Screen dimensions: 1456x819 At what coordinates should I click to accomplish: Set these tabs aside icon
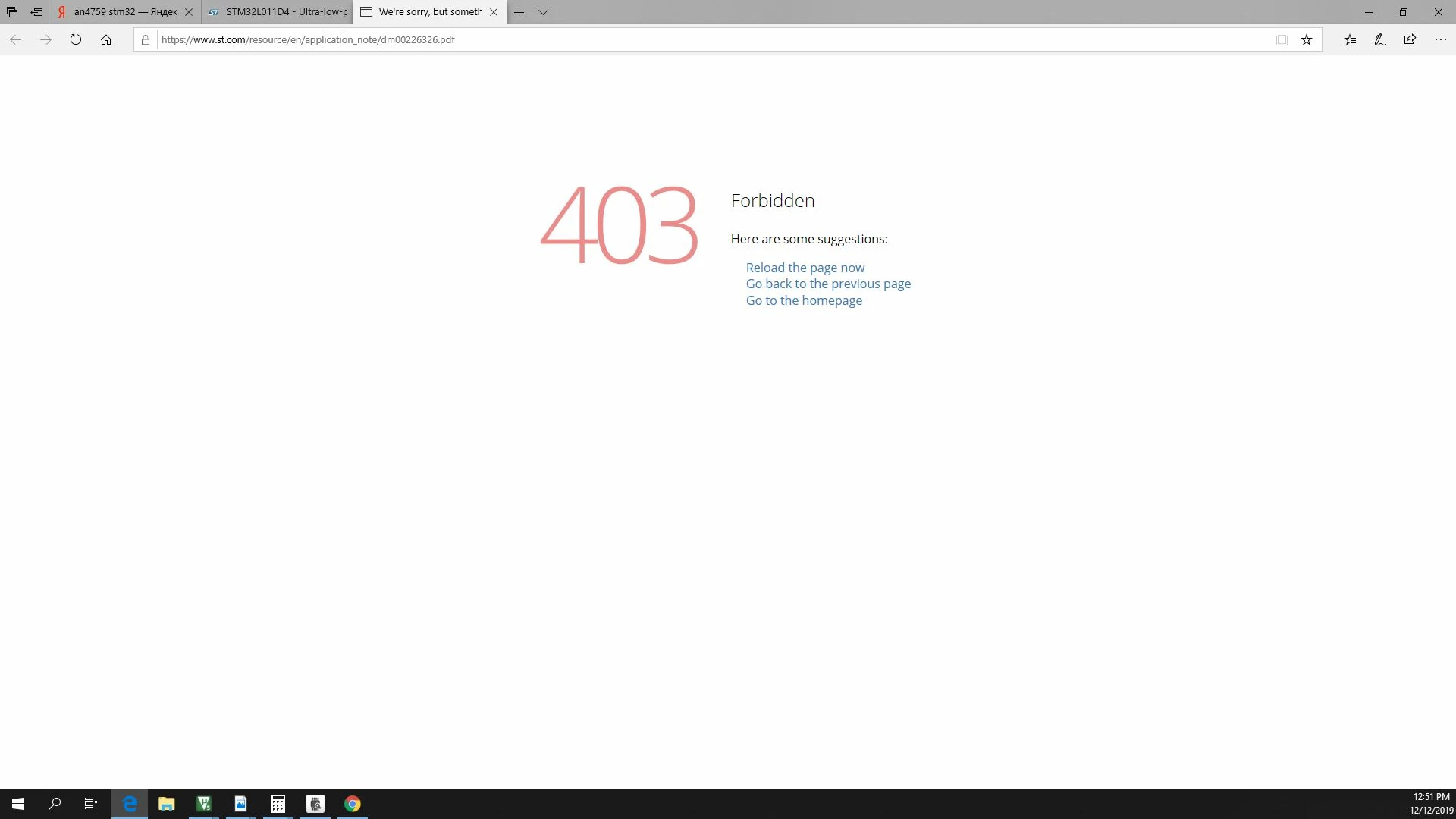(x=36, y=12)
